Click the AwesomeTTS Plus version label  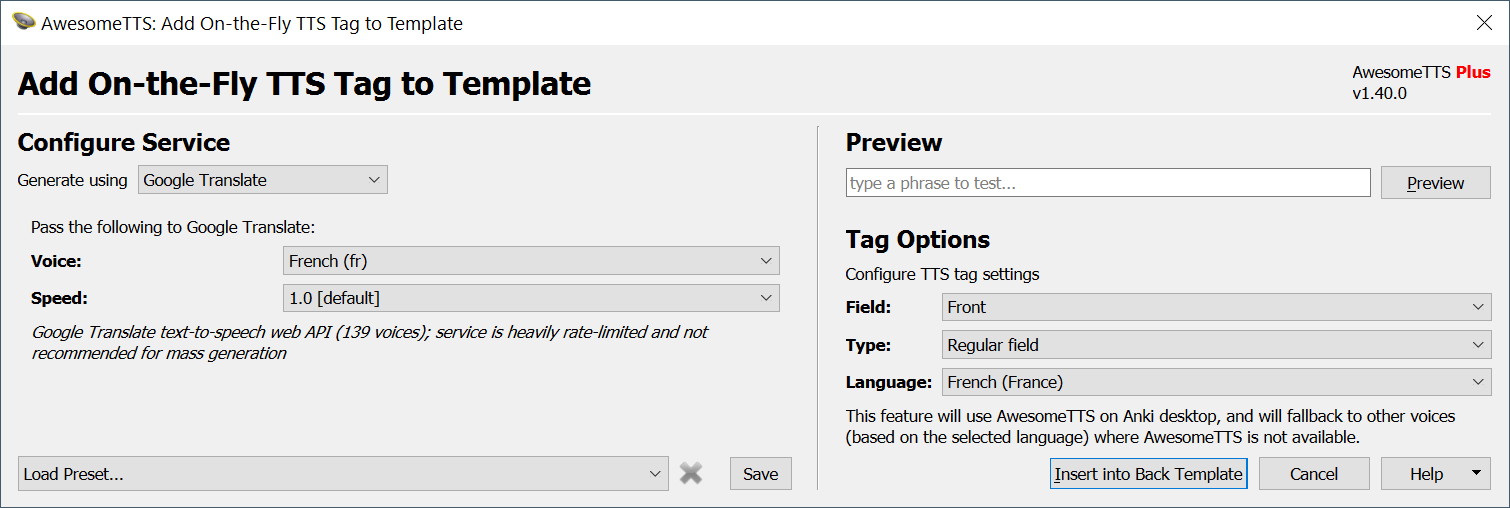point(1420,83)
